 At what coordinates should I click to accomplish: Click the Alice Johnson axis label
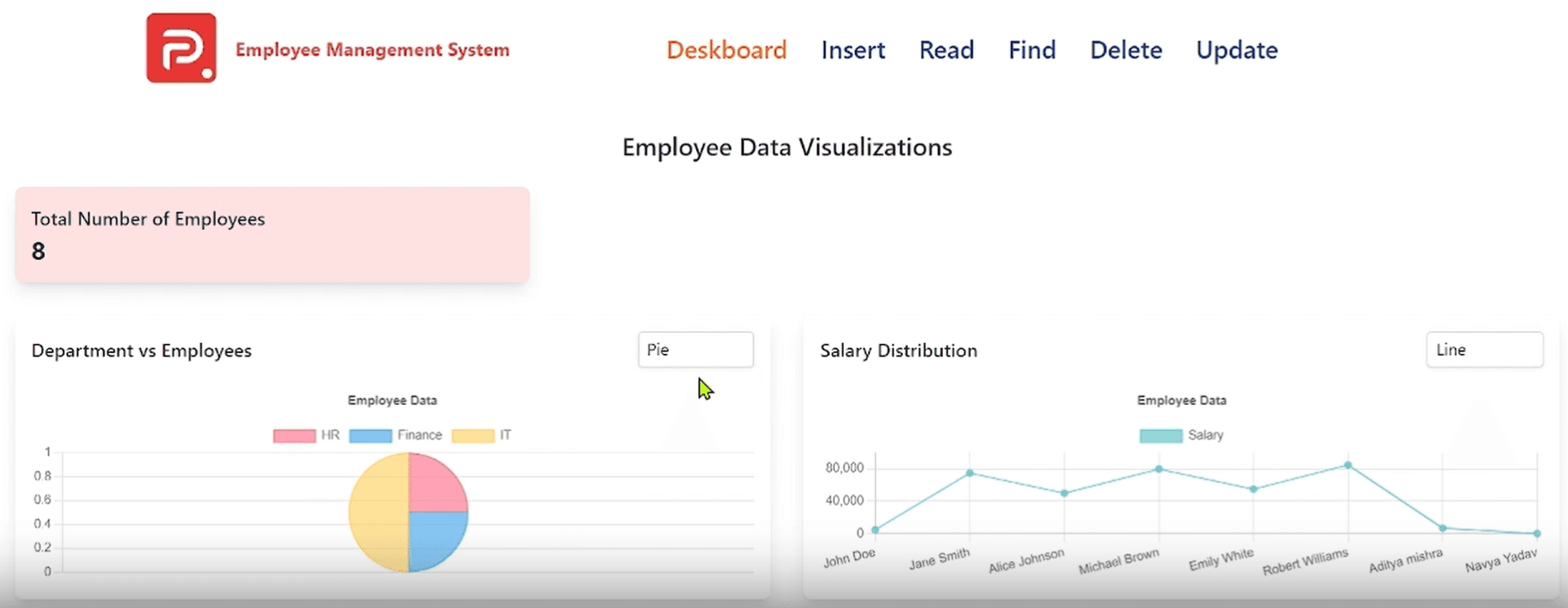point(1026,560)
